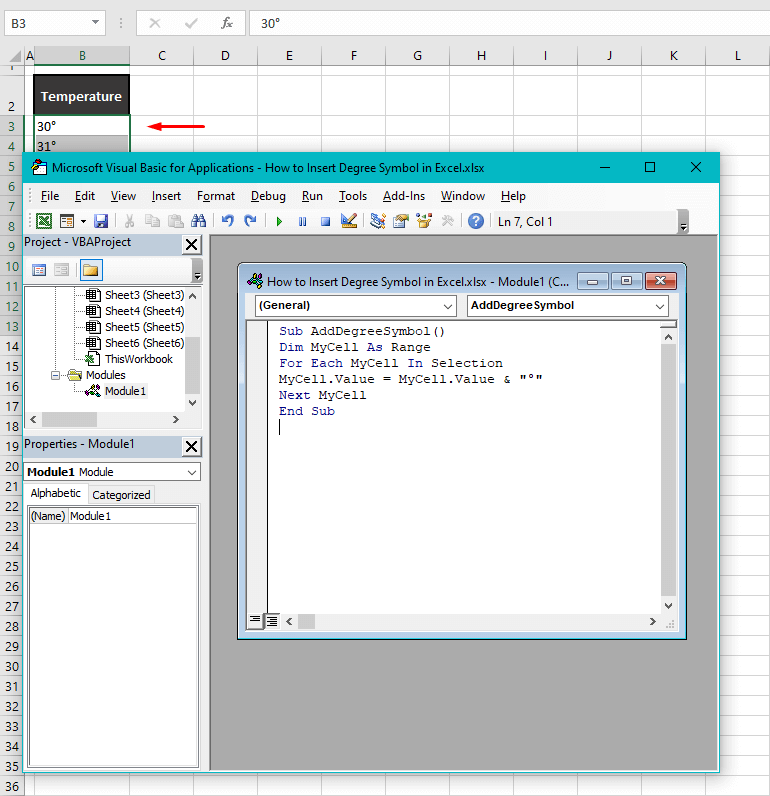Open the AddDegreeSymbol procedure dropdown

click(659, 306)
